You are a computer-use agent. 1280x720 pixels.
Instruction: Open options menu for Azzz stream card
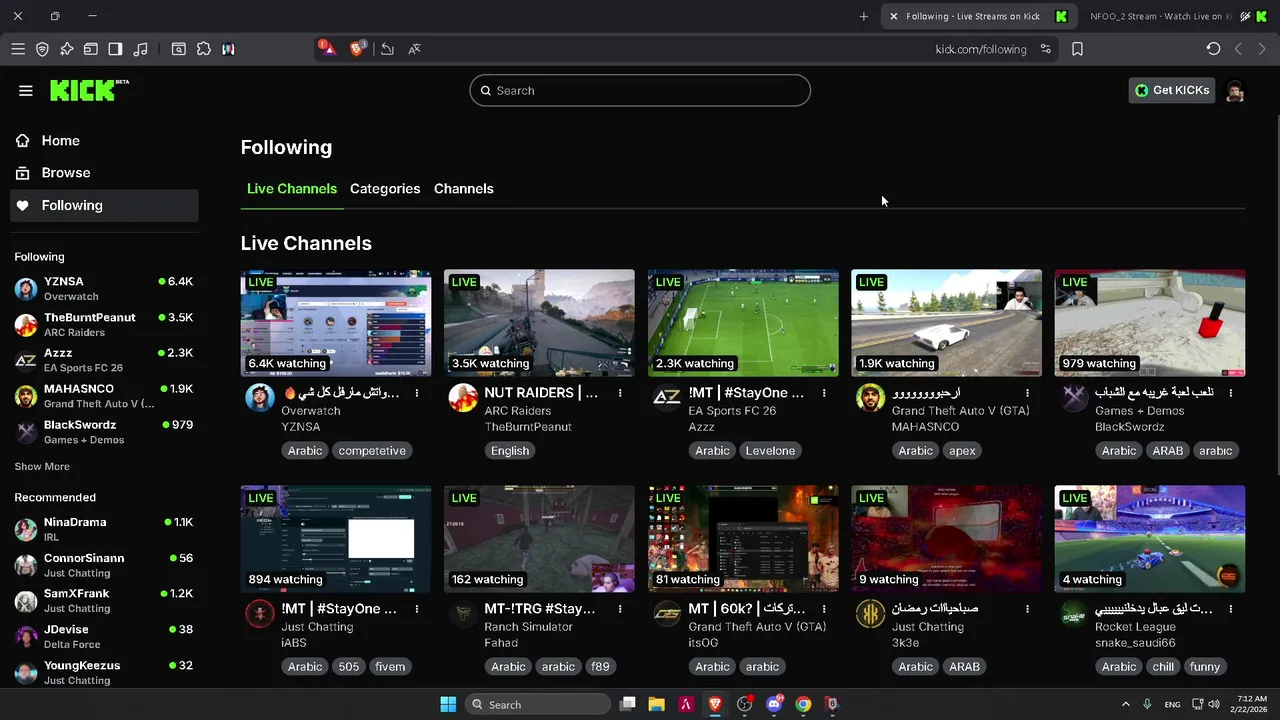824,393
